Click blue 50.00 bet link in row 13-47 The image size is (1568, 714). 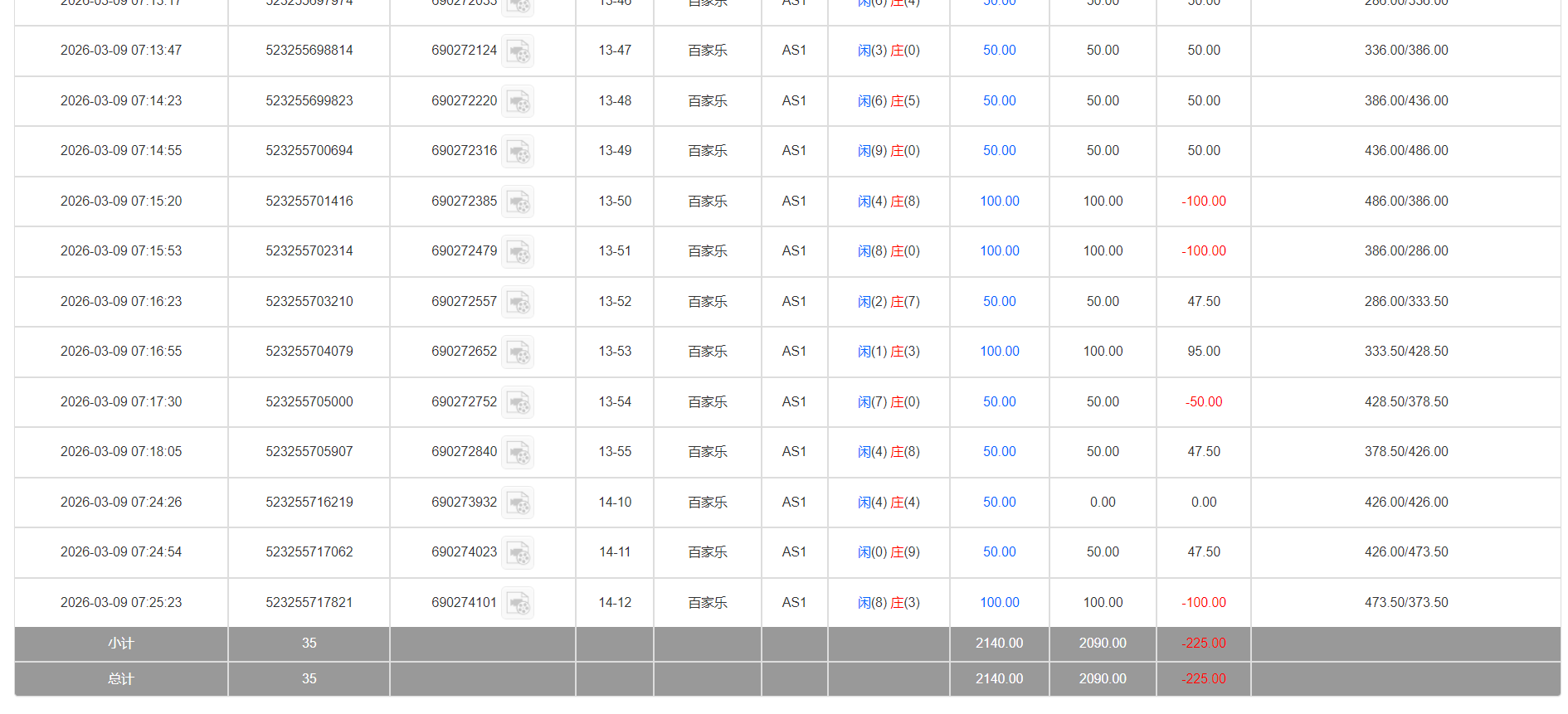(999, 51)
